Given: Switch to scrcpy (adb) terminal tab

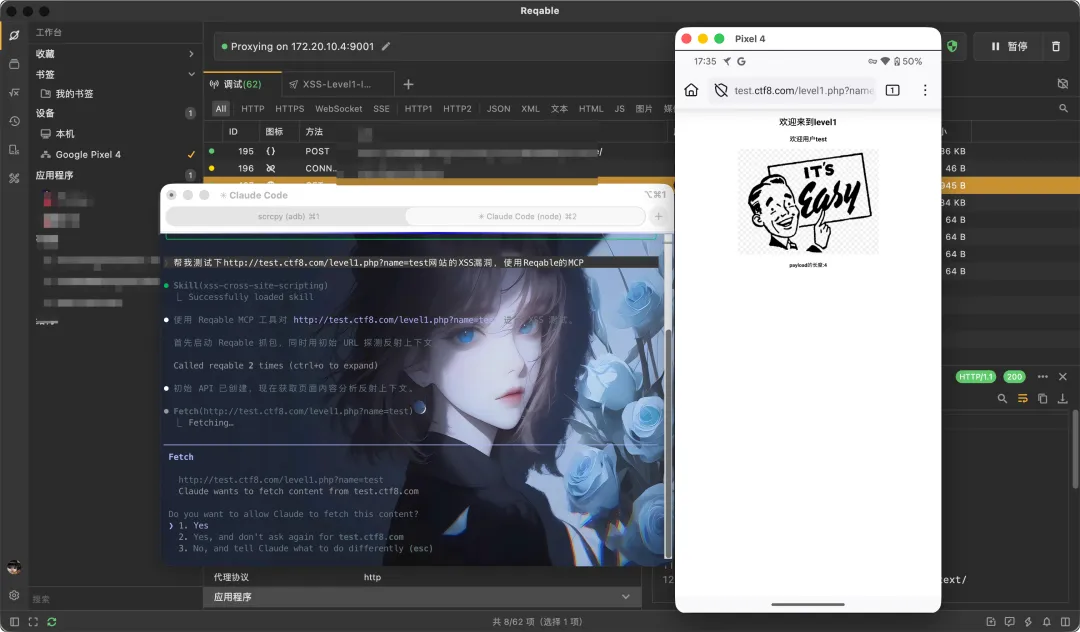Looking at the screenshot, I should [287, 216].
